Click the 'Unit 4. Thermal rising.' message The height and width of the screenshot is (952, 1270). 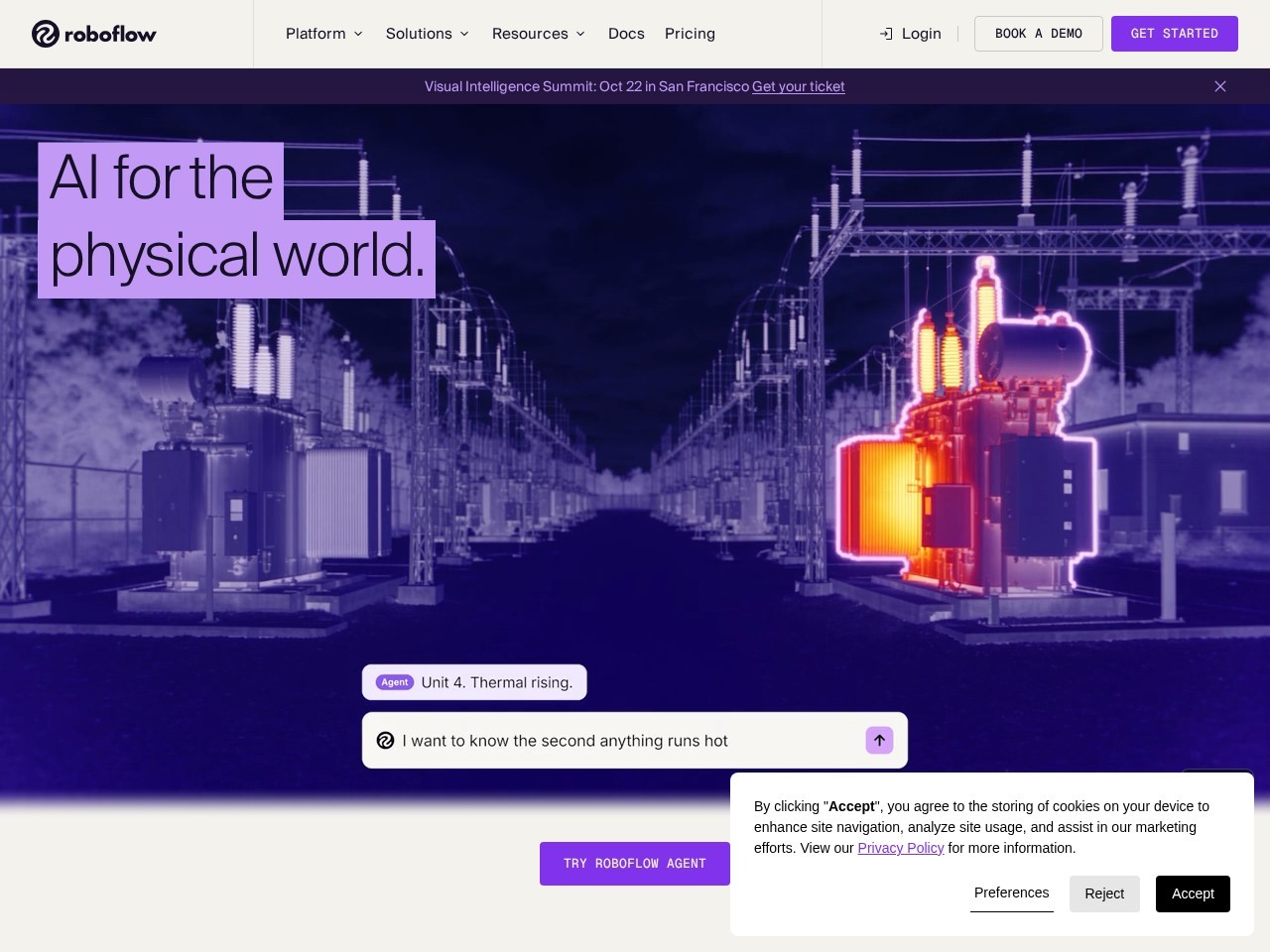[x=474, y=682]
